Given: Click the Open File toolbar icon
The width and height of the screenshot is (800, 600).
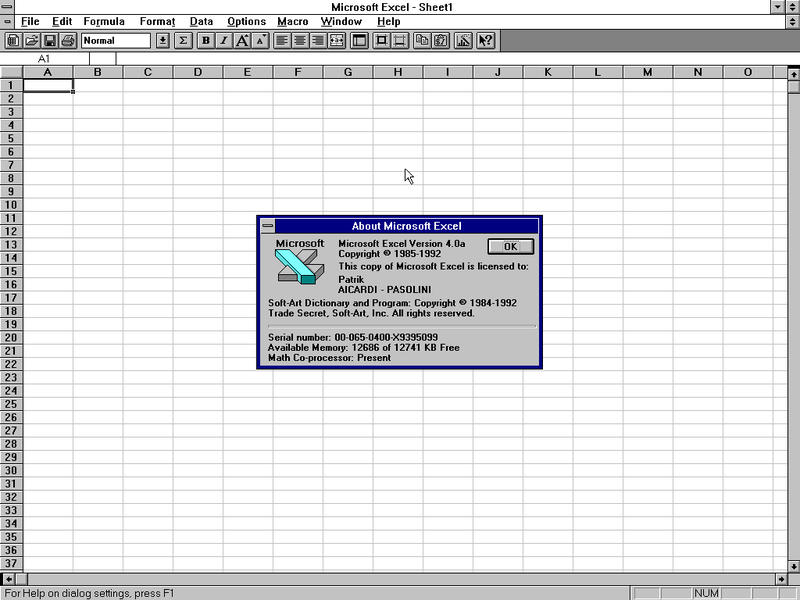Looking at the screenshot, I should click(31, 41).
